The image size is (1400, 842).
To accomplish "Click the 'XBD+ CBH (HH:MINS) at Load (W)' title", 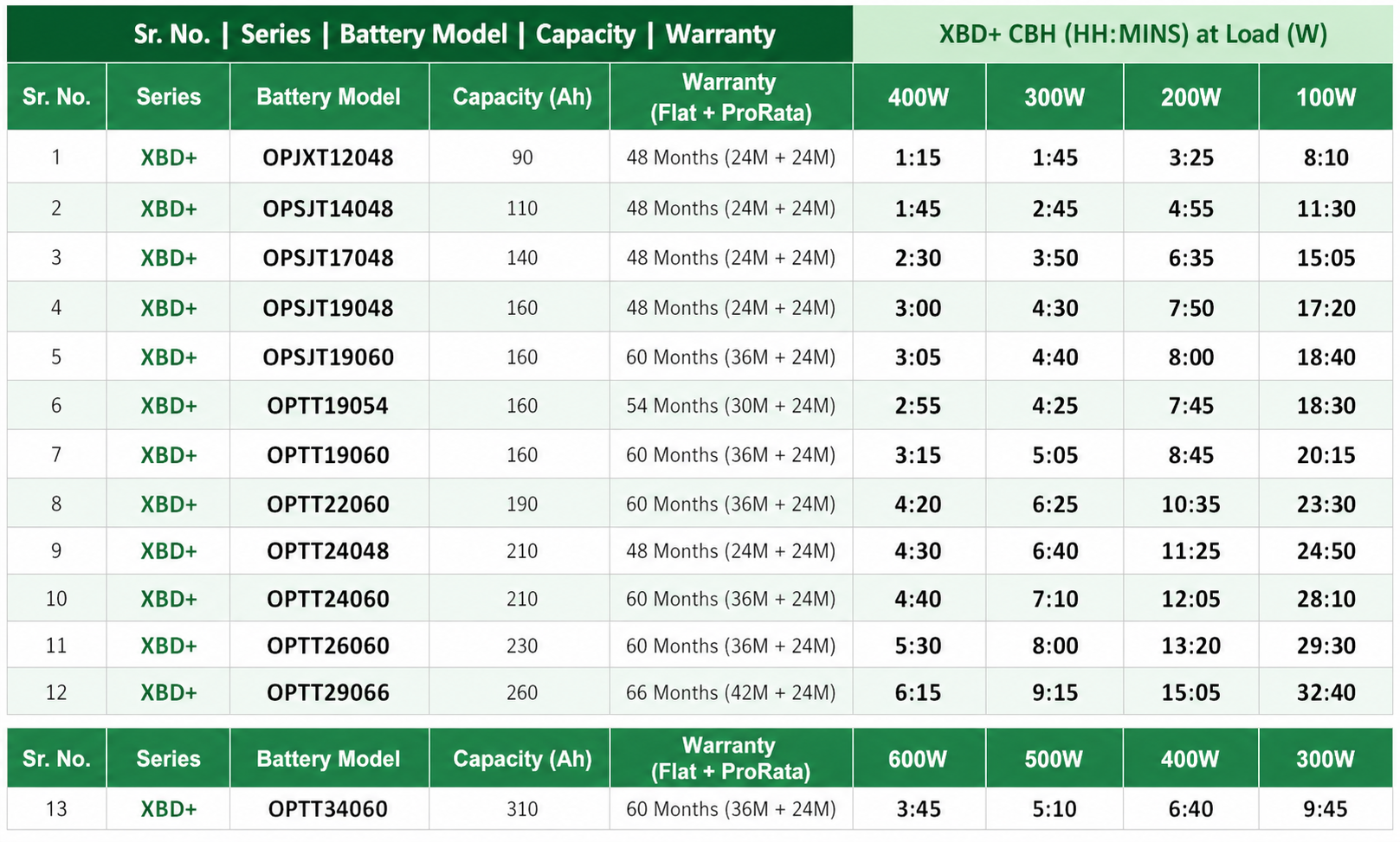I will tap(1132, 35).
